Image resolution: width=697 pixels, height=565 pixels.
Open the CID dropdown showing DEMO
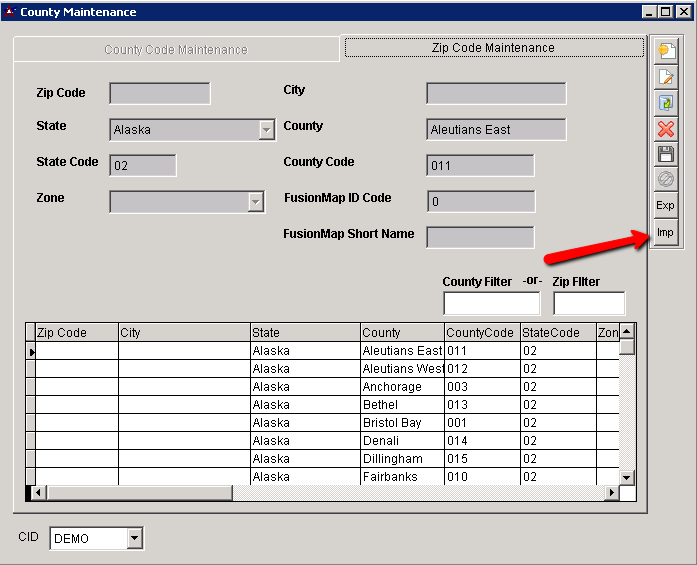pyautogui.click(x=135, y=539)
